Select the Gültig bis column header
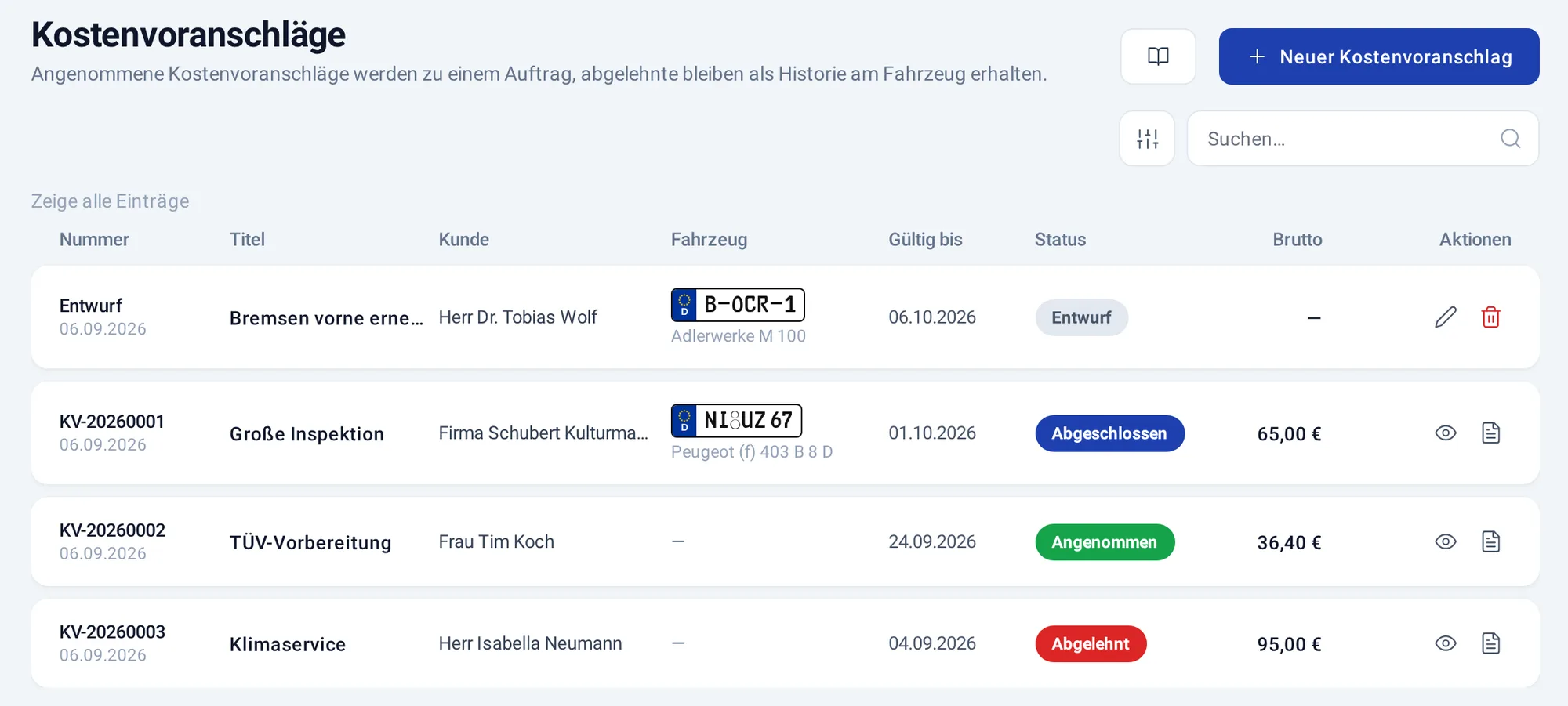 coord(925,240)
